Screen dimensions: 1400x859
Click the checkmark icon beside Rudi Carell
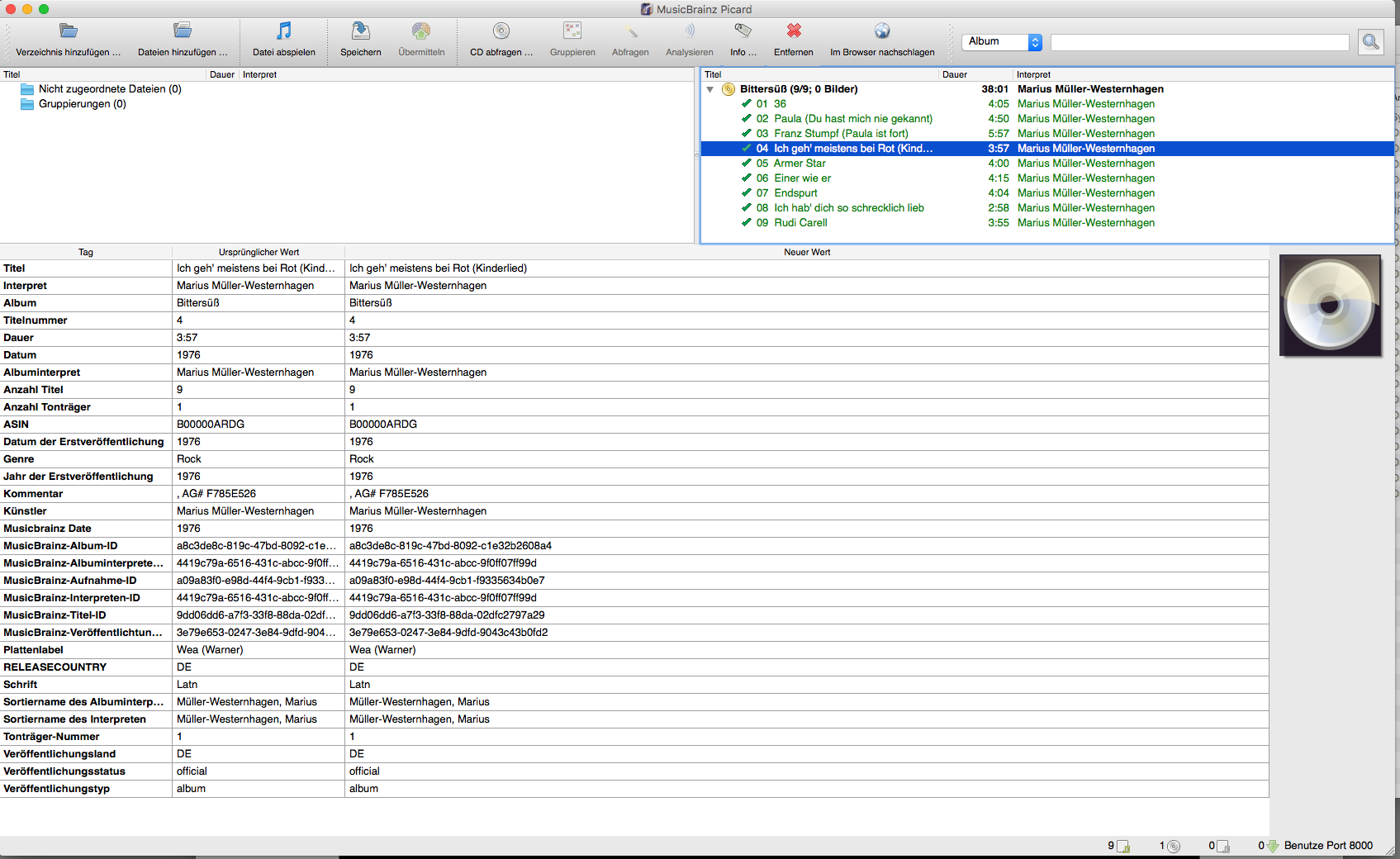[x=747, y=222]
